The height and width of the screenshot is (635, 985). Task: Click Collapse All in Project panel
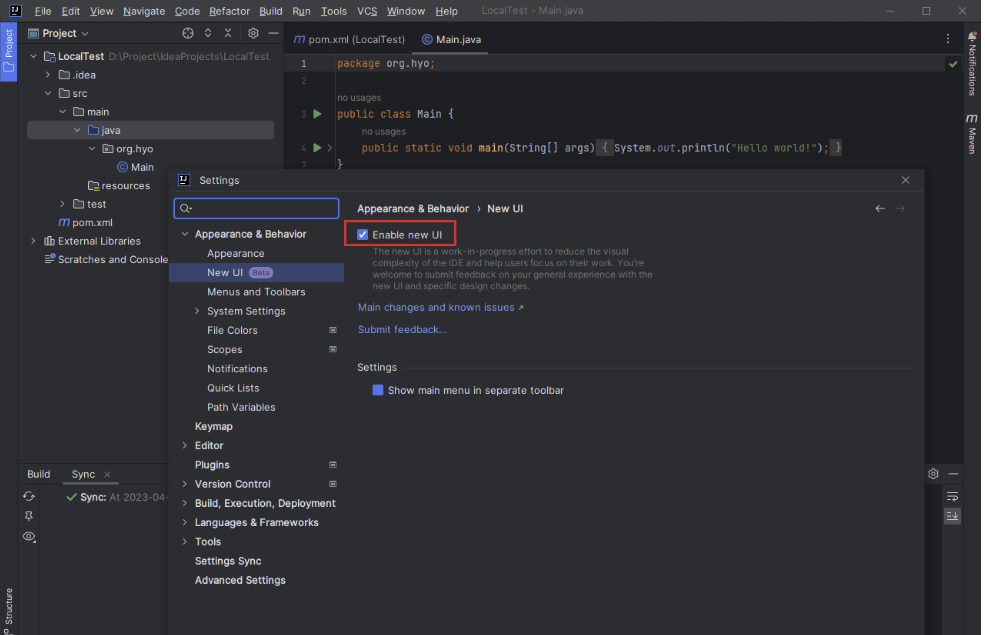click(x=228, y=33)
